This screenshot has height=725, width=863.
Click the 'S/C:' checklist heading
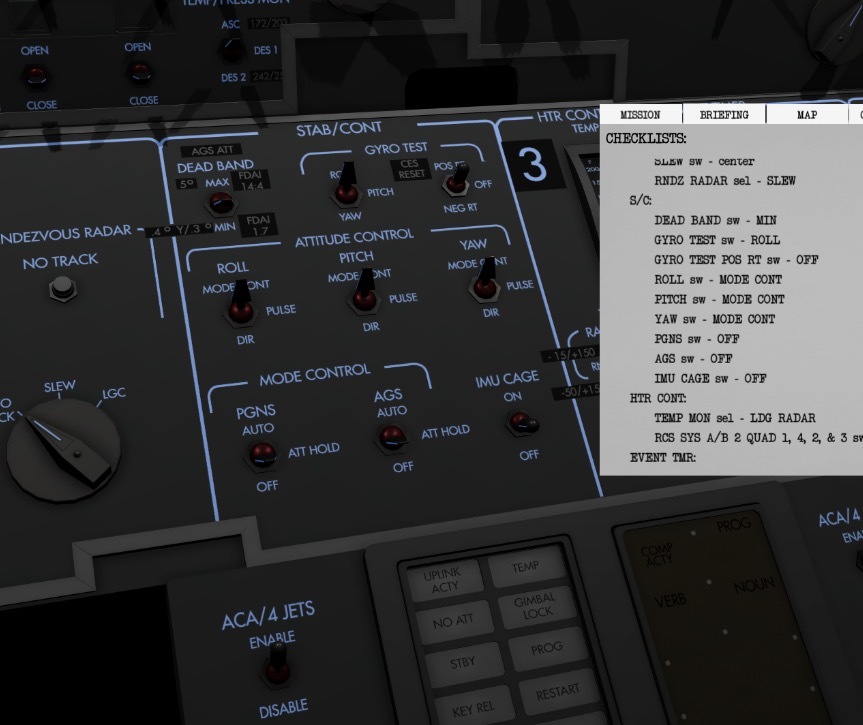tap(641, 200)
